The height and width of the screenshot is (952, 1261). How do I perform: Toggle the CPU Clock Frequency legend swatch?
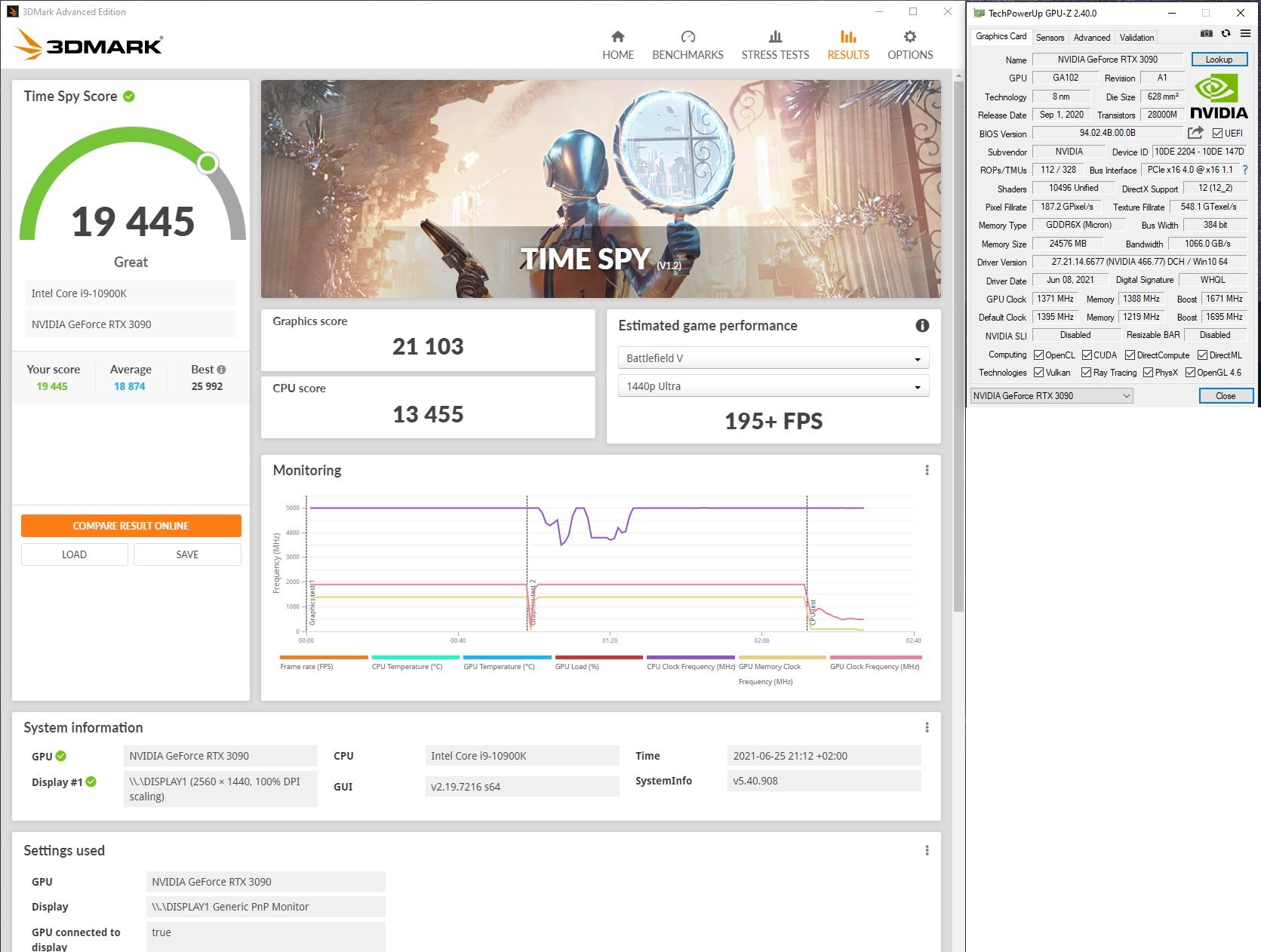click(x=690, y=657)
